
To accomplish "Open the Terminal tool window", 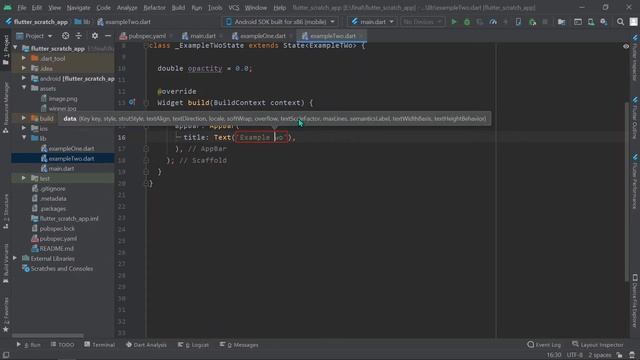I will pyautogui.click(x=100, y=345).
